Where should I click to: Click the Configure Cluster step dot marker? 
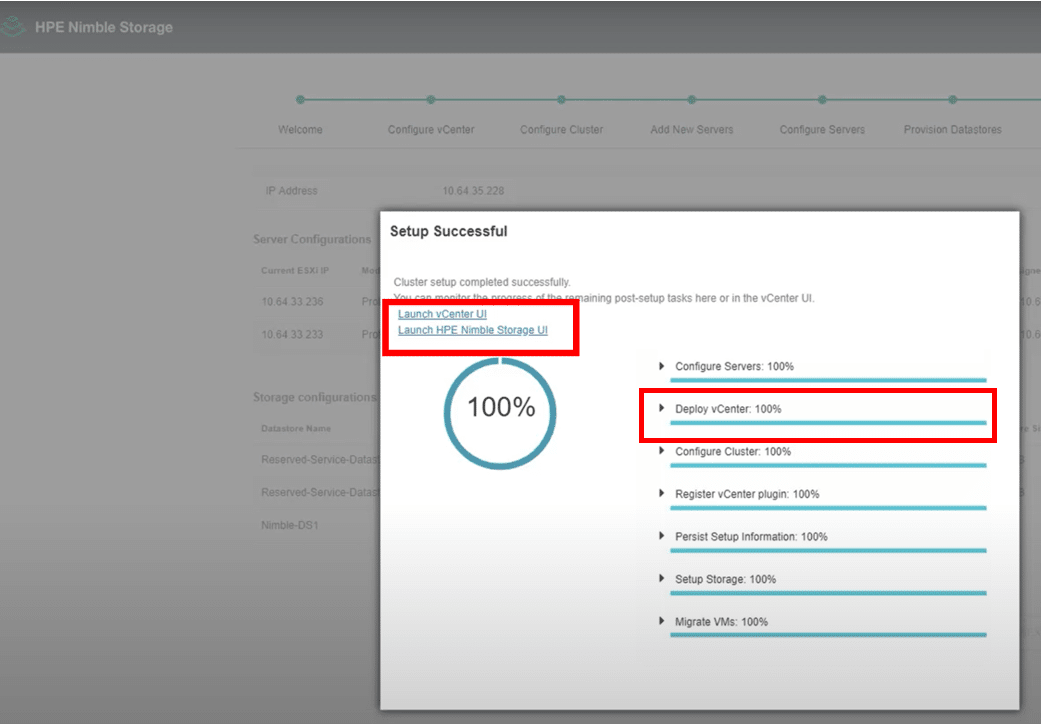pos(561,100)
